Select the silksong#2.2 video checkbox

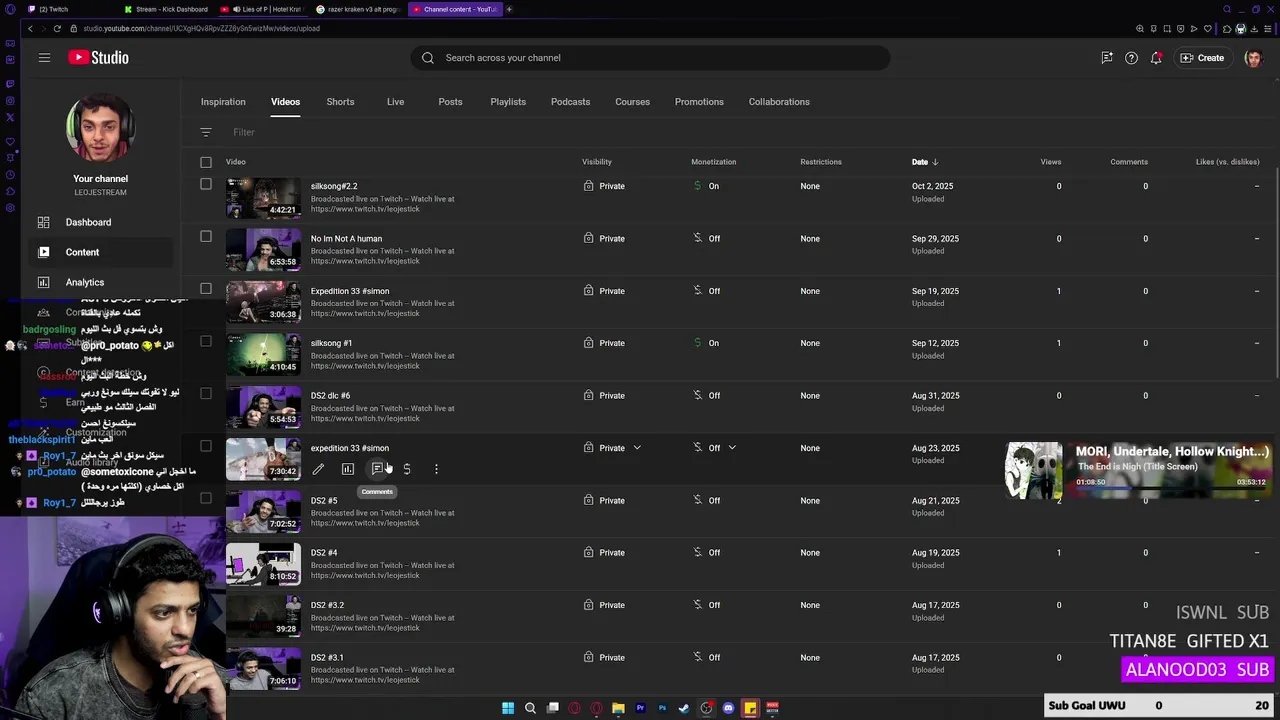(206, 184)
